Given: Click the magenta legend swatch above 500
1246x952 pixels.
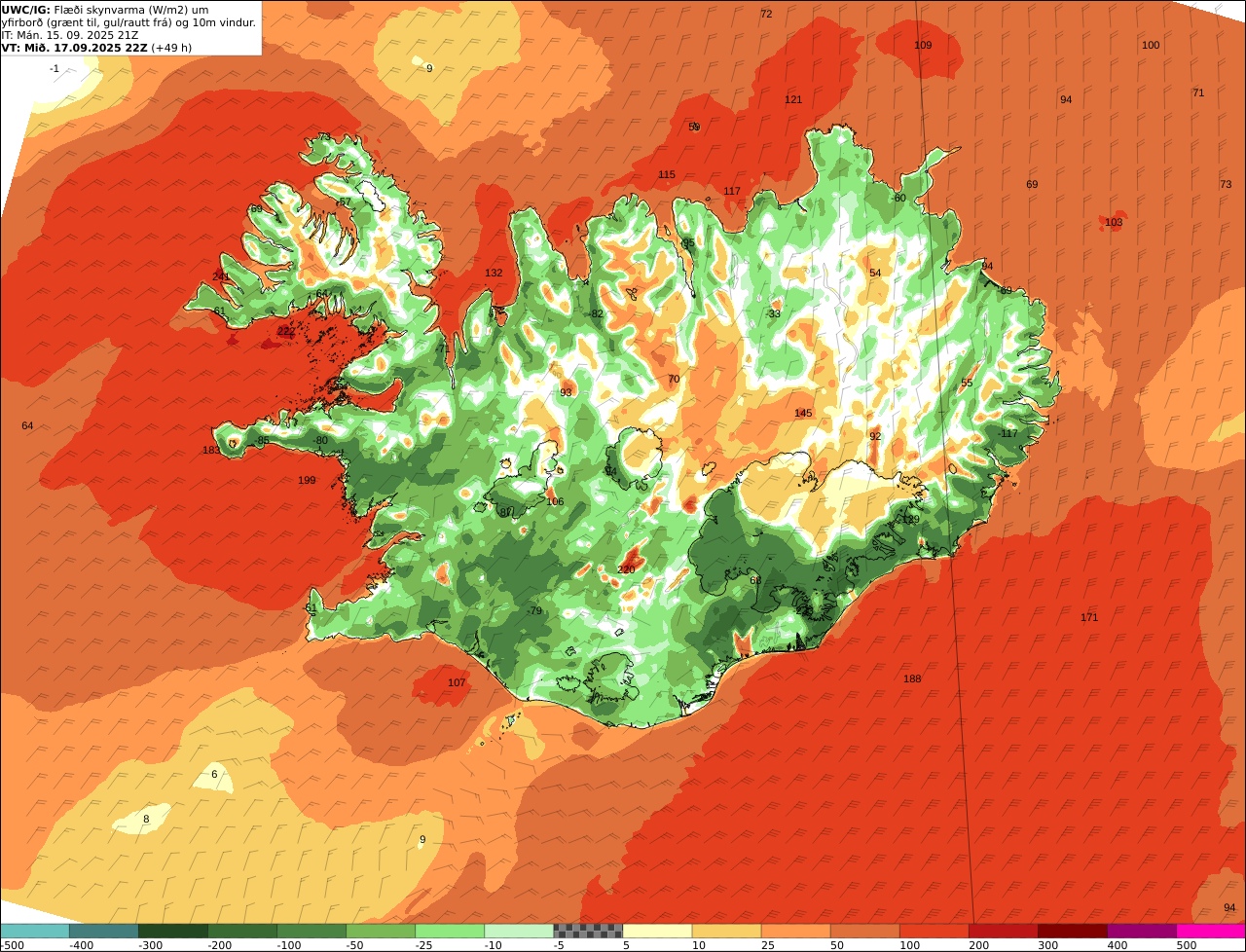Looking at the screenshot, I should pos(1211,931).
